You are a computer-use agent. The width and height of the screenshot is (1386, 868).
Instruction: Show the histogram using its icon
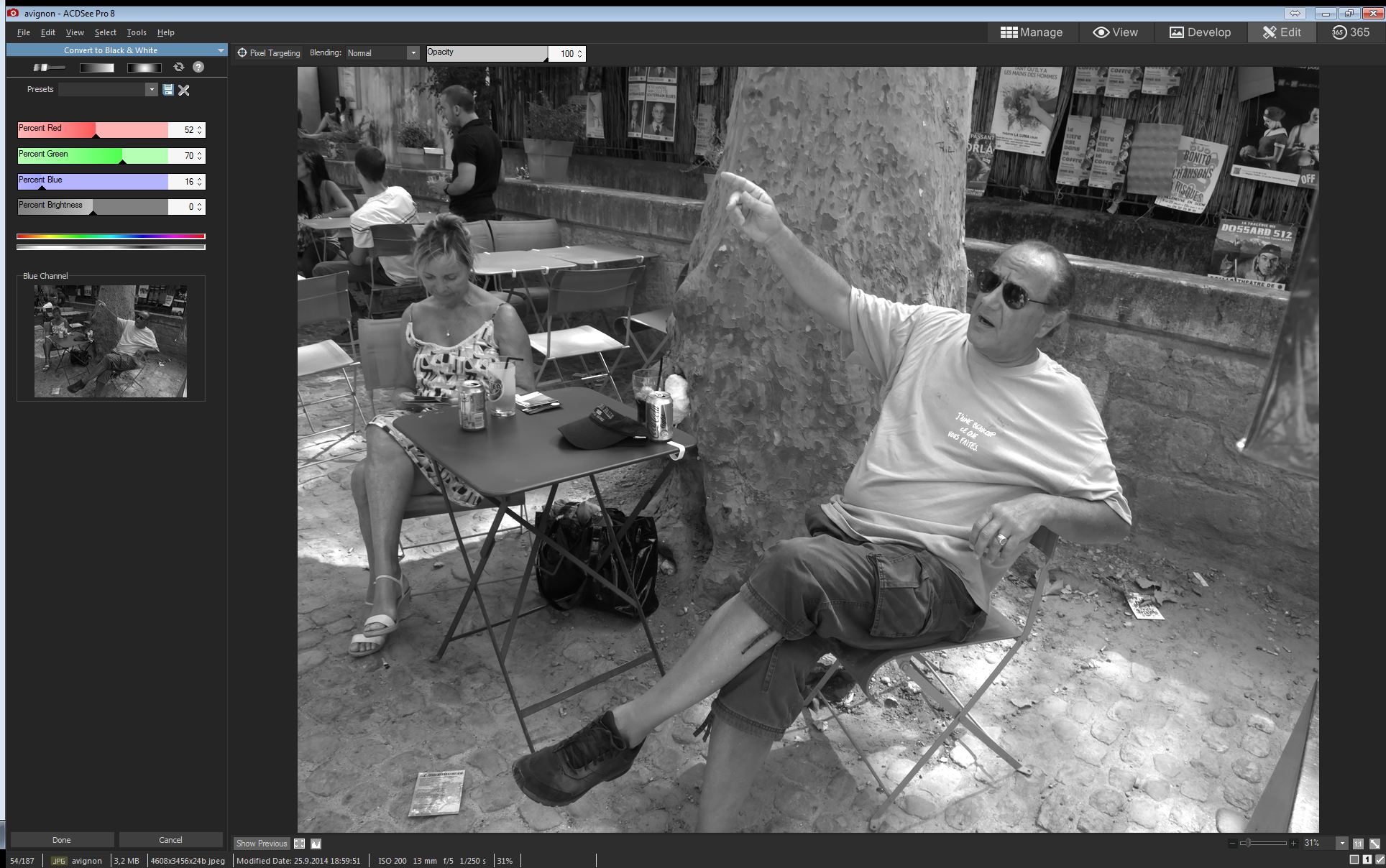[316, 844]
